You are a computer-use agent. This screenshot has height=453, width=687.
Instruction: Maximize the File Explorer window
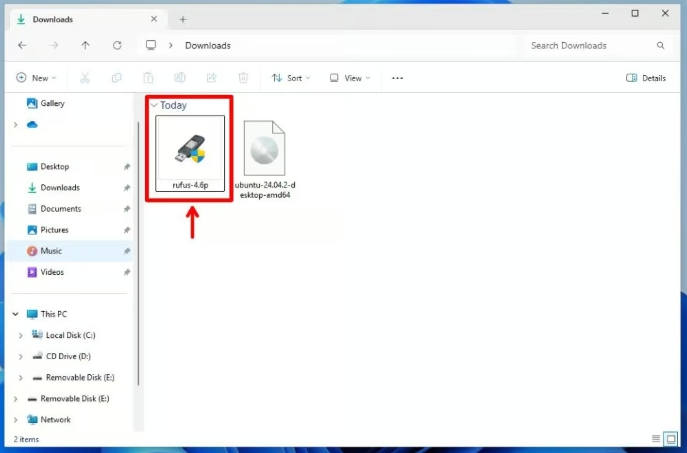pos(635,14)
